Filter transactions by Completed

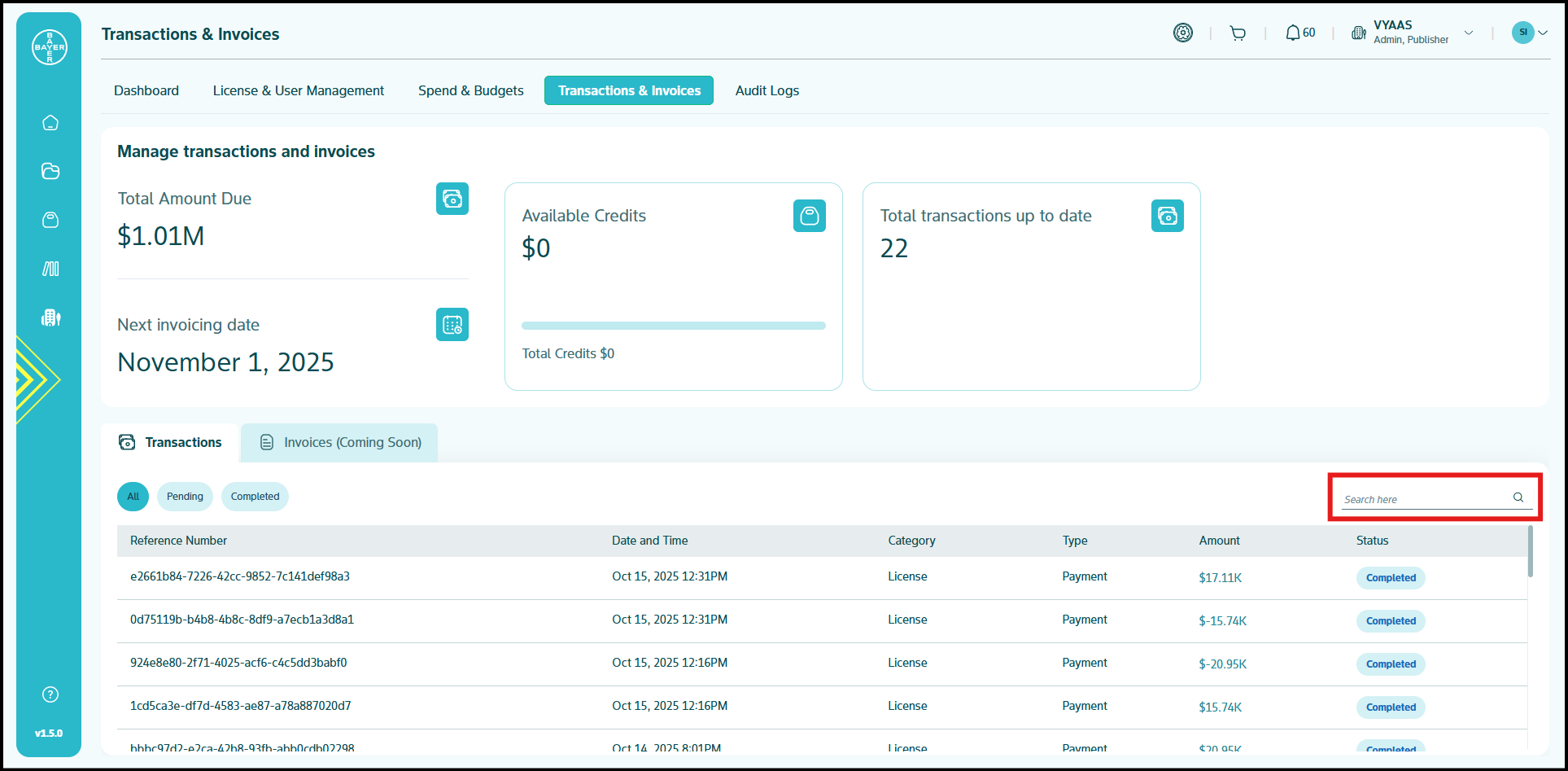(x=255, y=497)
